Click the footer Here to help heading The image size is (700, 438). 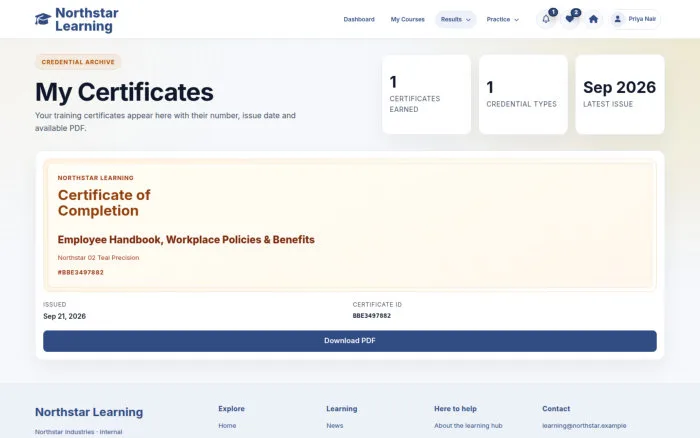[455, 409]
